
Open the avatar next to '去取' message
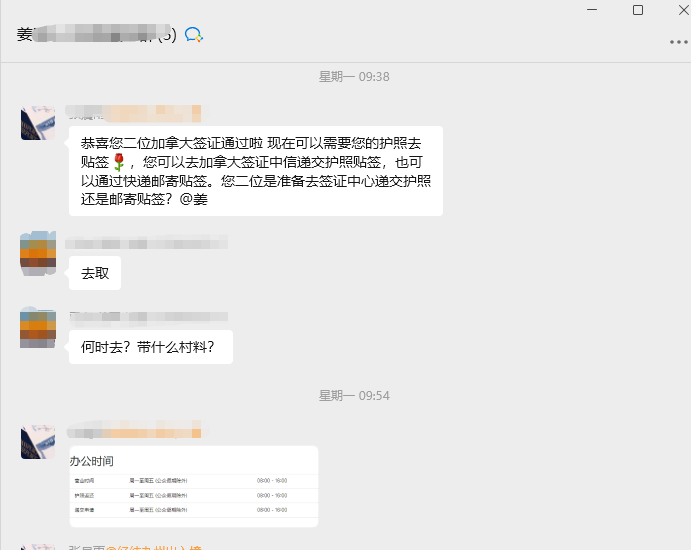pyautogui.click(x=38, y=253)
